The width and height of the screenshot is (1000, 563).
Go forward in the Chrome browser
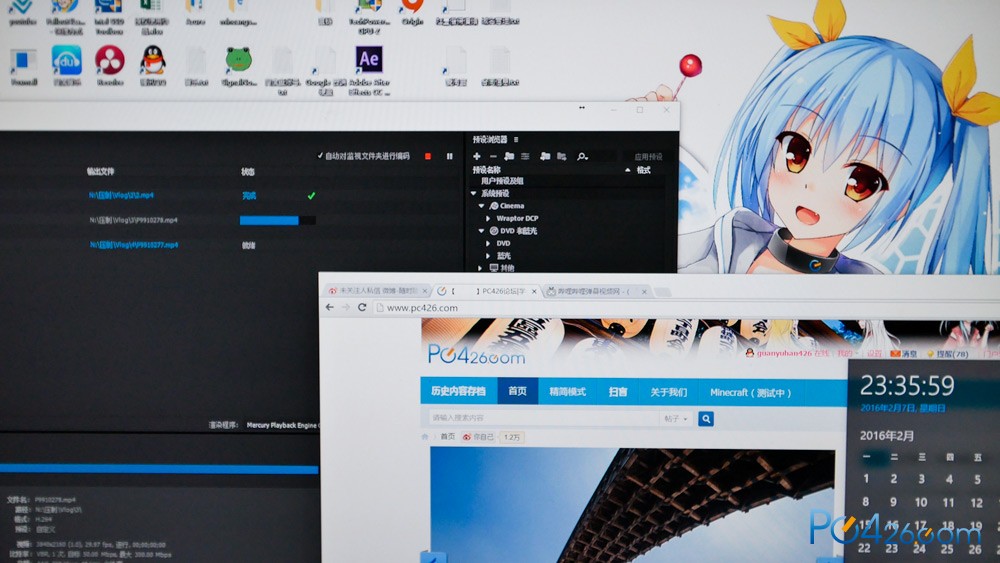coord(346,307)
